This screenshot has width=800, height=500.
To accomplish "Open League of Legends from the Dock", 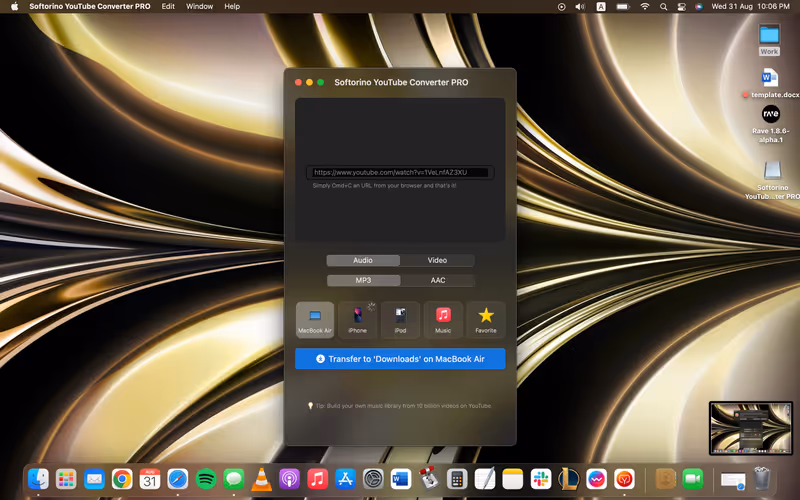I will pos(568,479).
